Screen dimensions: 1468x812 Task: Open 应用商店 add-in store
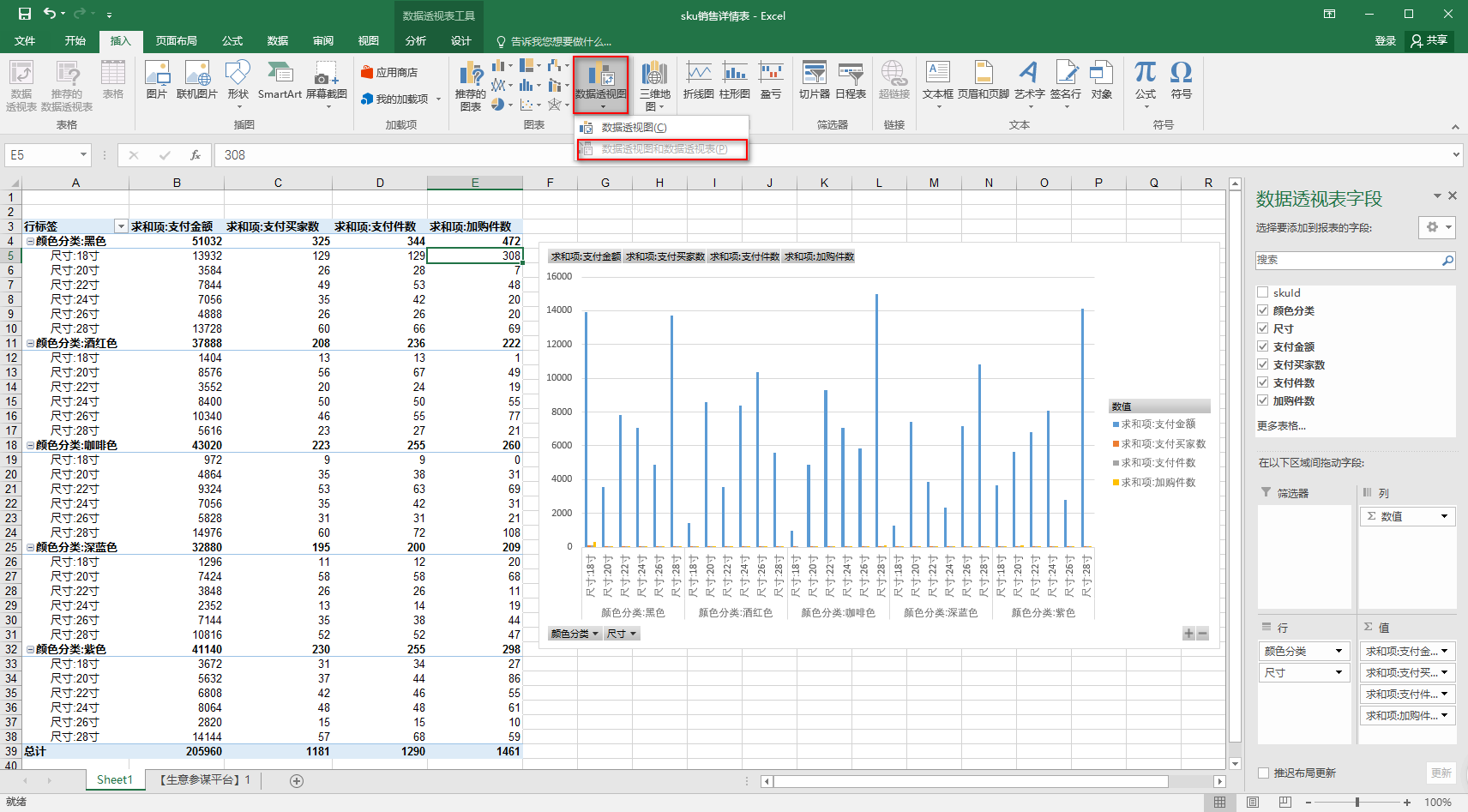point(390,72)
